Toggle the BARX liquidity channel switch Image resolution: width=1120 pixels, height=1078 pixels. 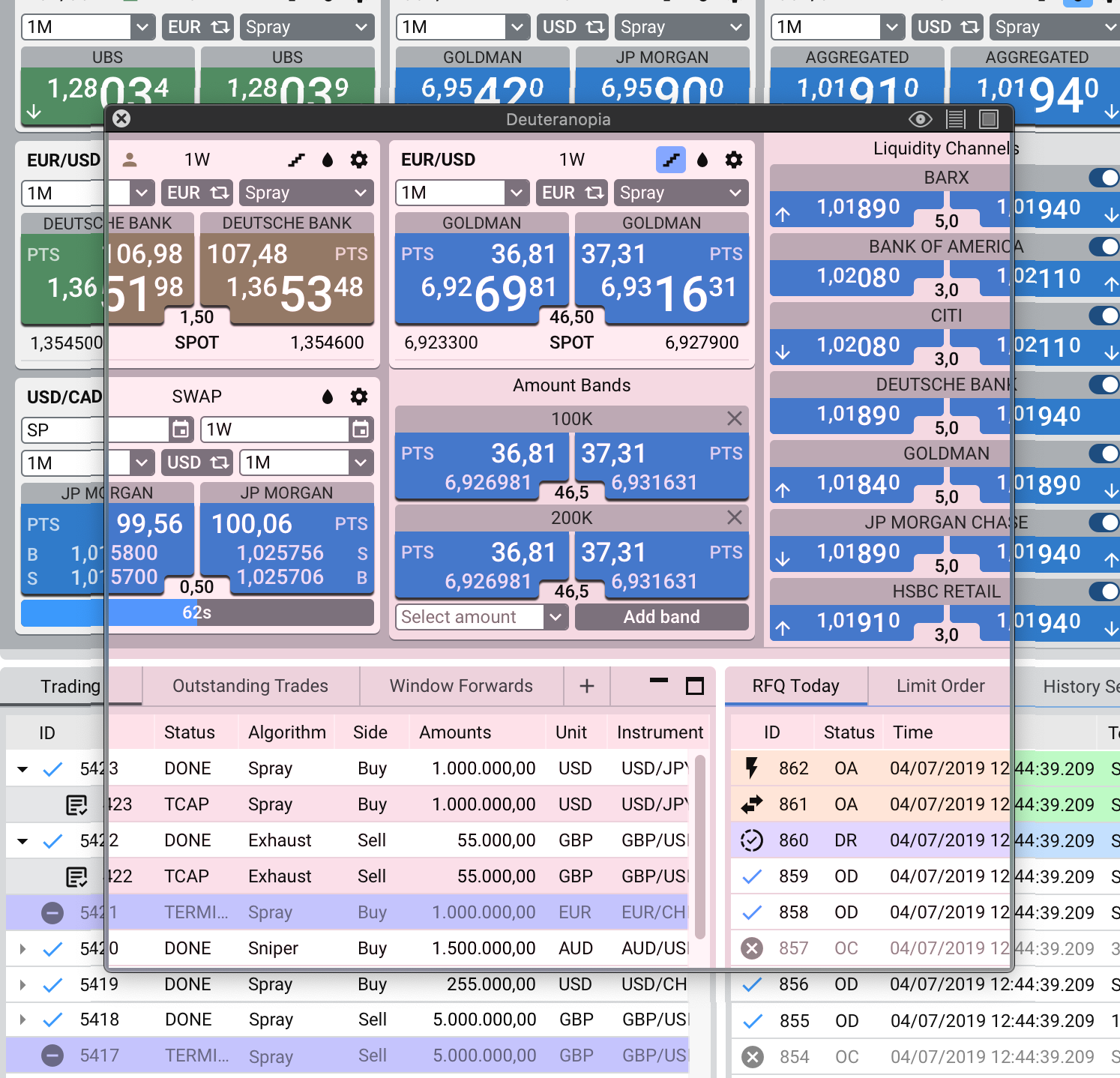1104,178
